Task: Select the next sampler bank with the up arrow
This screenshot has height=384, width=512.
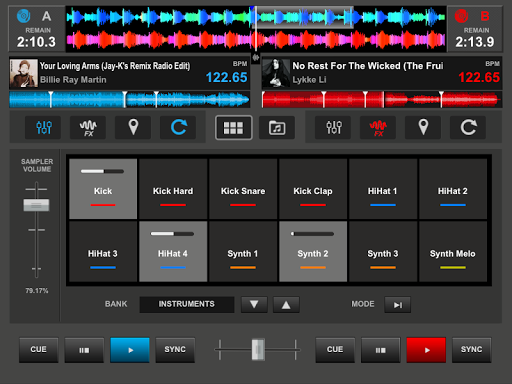Action: click(286, 304)
